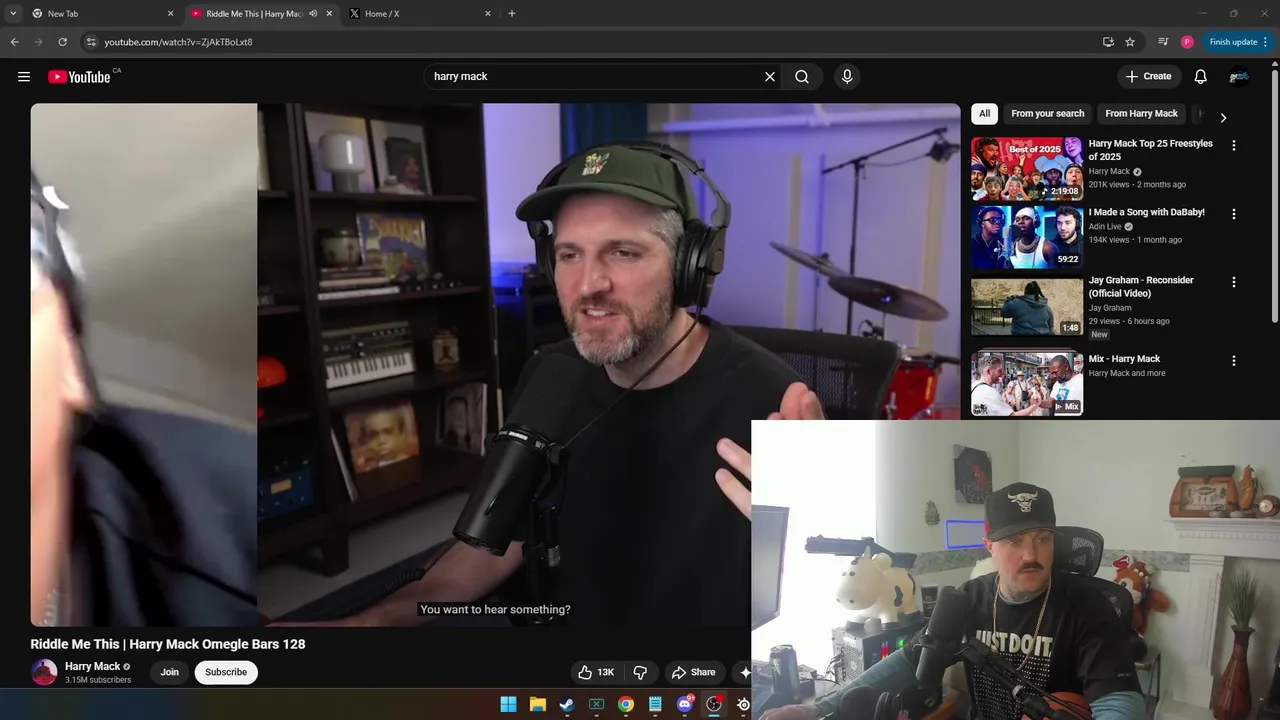Open I Made a Song with DaBaby title
Screen dimensions: 1280x720
pyautogui.click(x=1146, y=213)
